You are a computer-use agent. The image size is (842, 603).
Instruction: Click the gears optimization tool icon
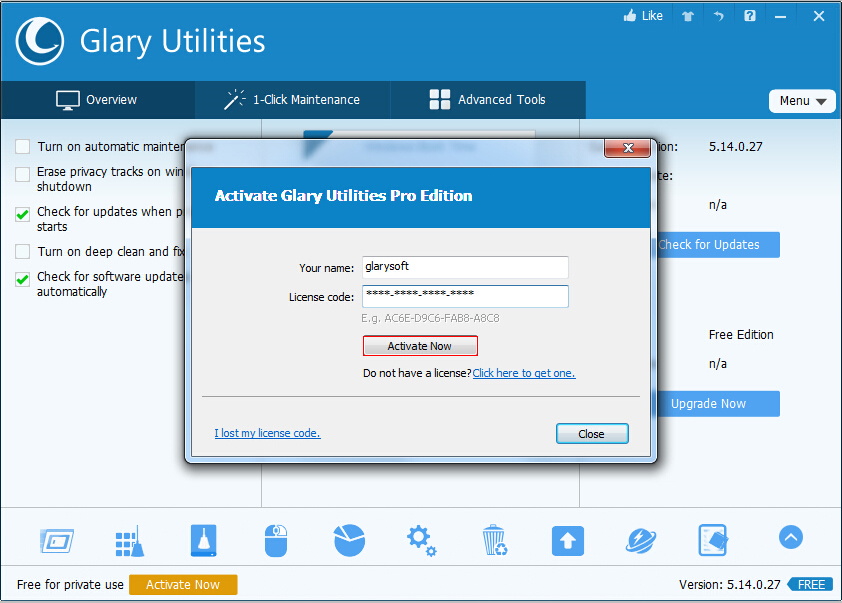click(x=421, y=540)
